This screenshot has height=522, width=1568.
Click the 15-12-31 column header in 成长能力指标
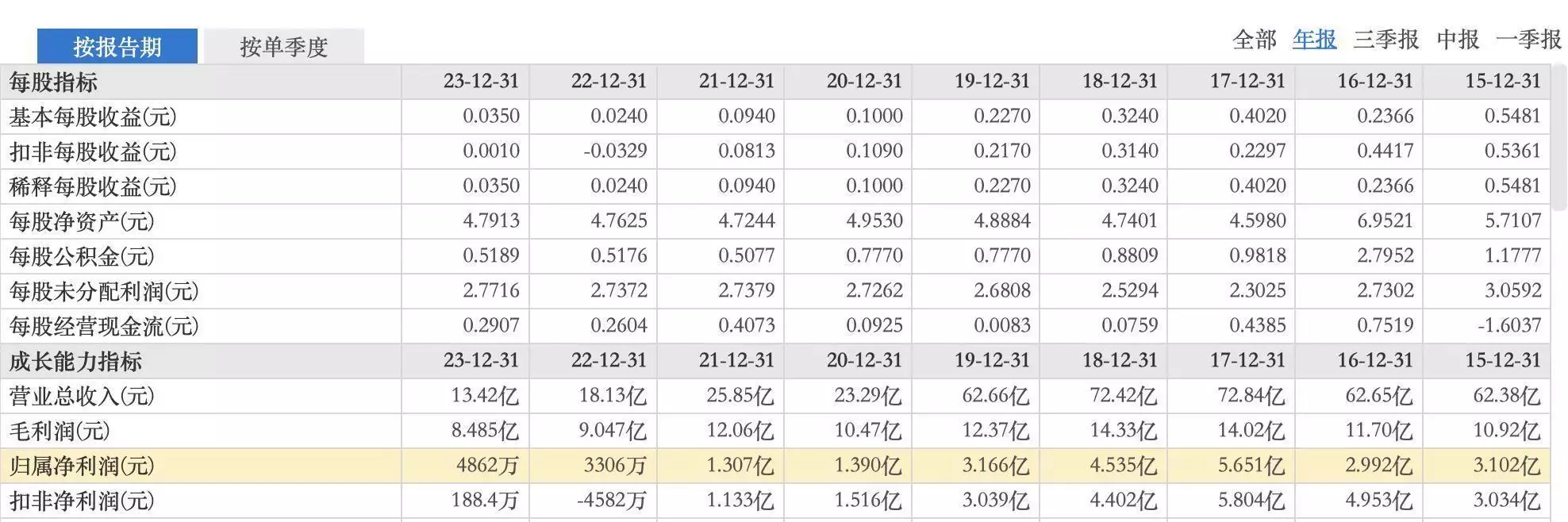[x=1503, y=360]
